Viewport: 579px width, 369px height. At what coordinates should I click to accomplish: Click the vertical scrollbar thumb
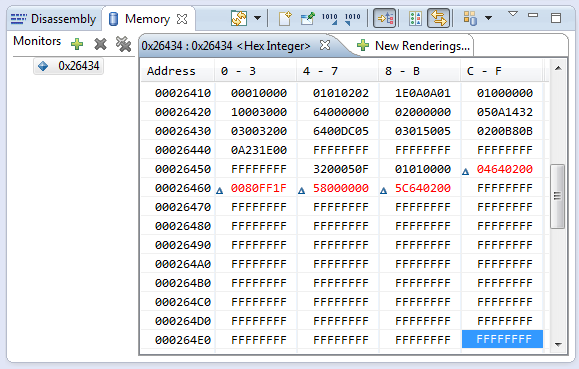coord(557,197)
